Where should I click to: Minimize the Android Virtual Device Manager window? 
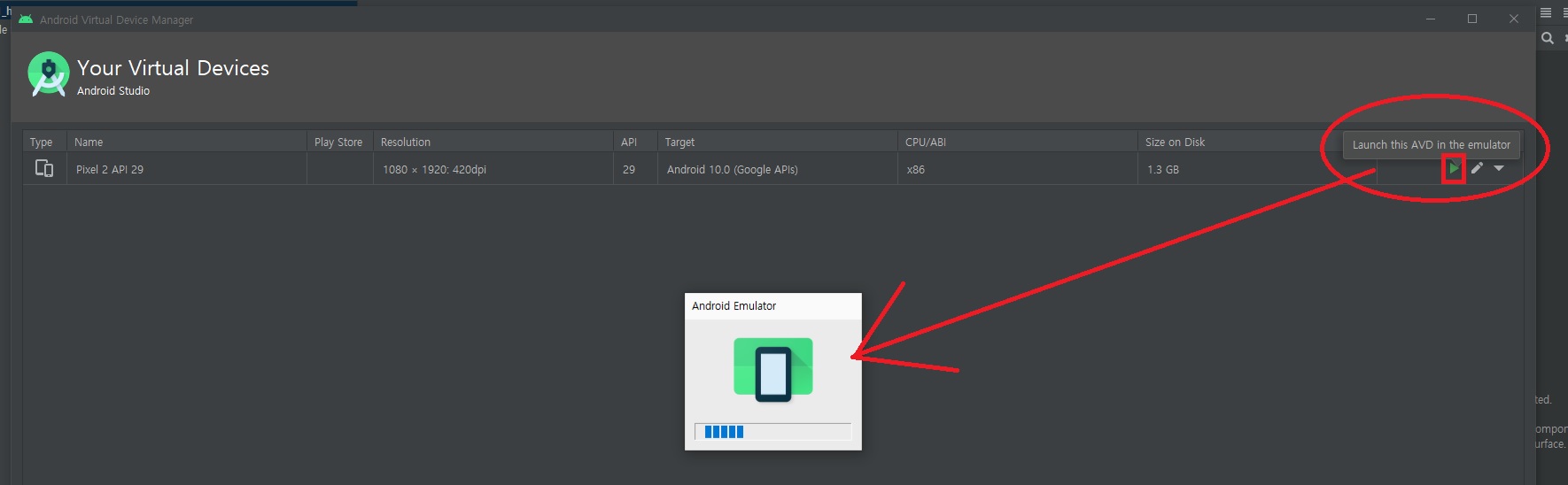(1430, 19)
